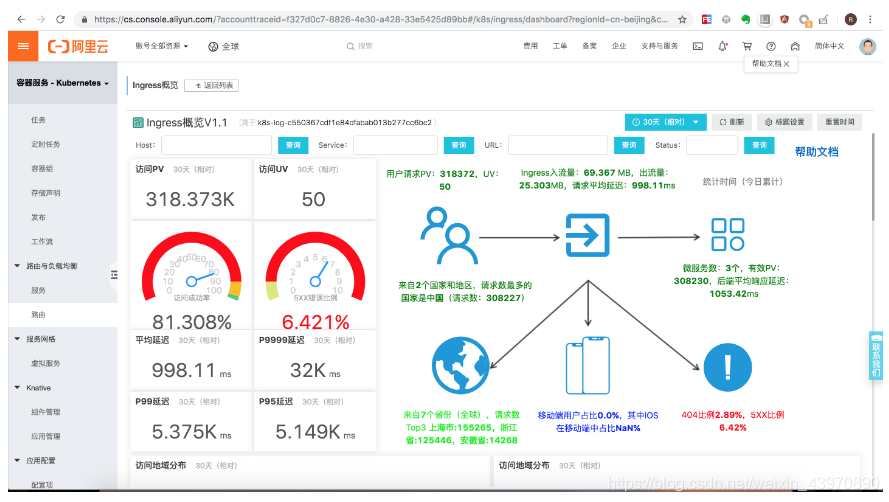
Task: Select 定时任务 in the sidebar
Action: (45, 144)
